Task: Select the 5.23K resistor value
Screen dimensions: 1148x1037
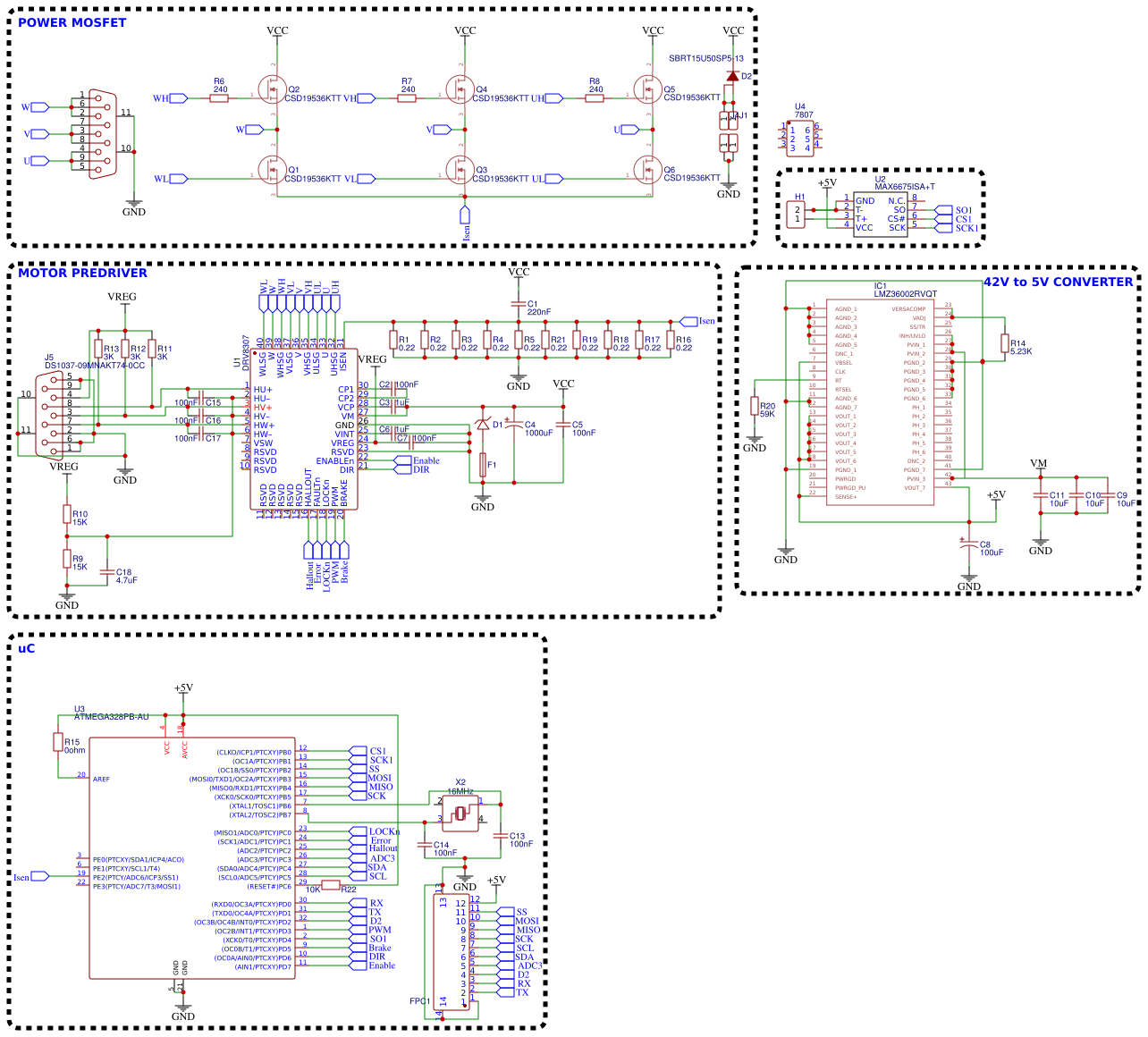Action: [1021, 351]
